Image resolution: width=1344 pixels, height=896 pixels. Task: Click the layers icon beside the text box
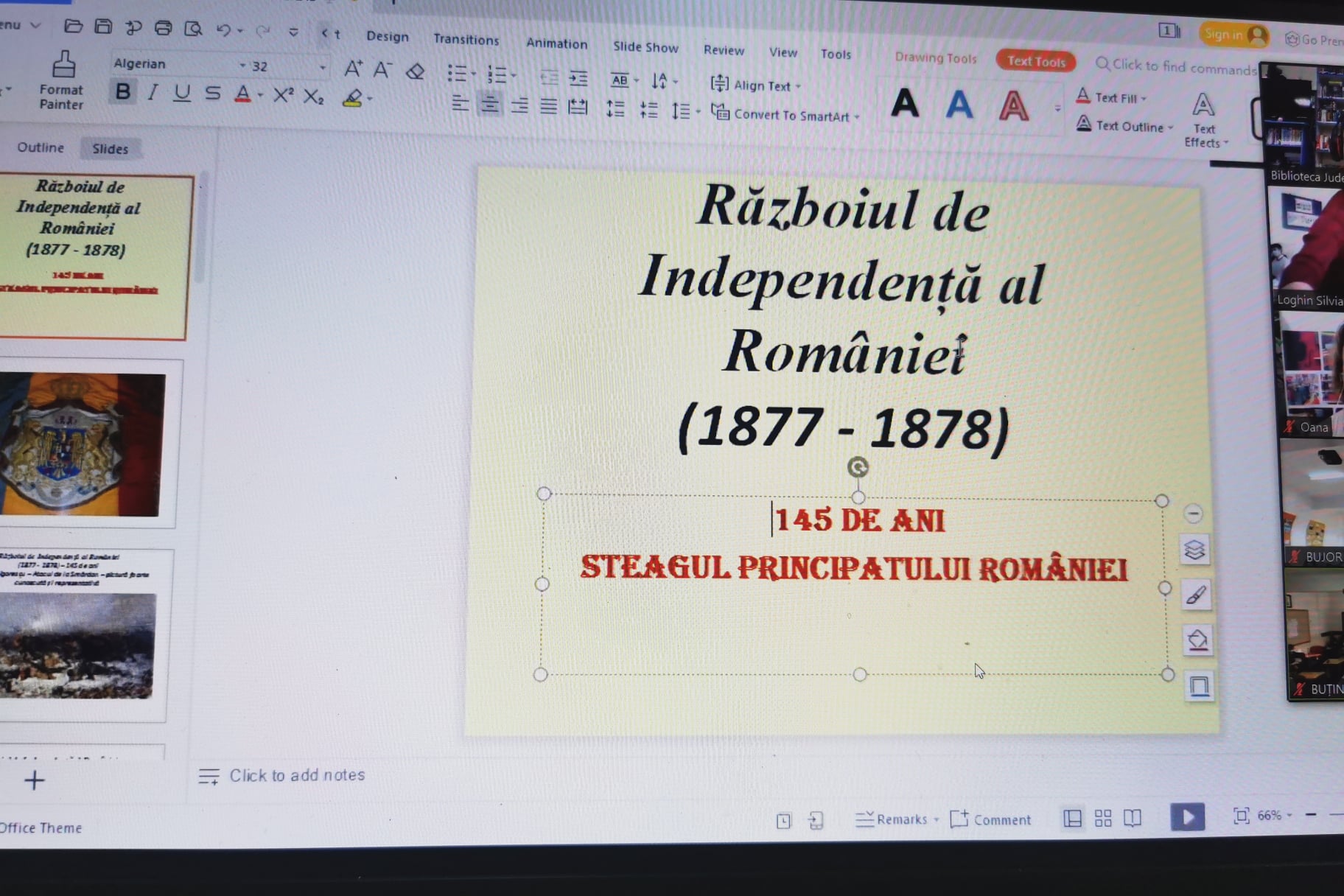coord(1194,550)
